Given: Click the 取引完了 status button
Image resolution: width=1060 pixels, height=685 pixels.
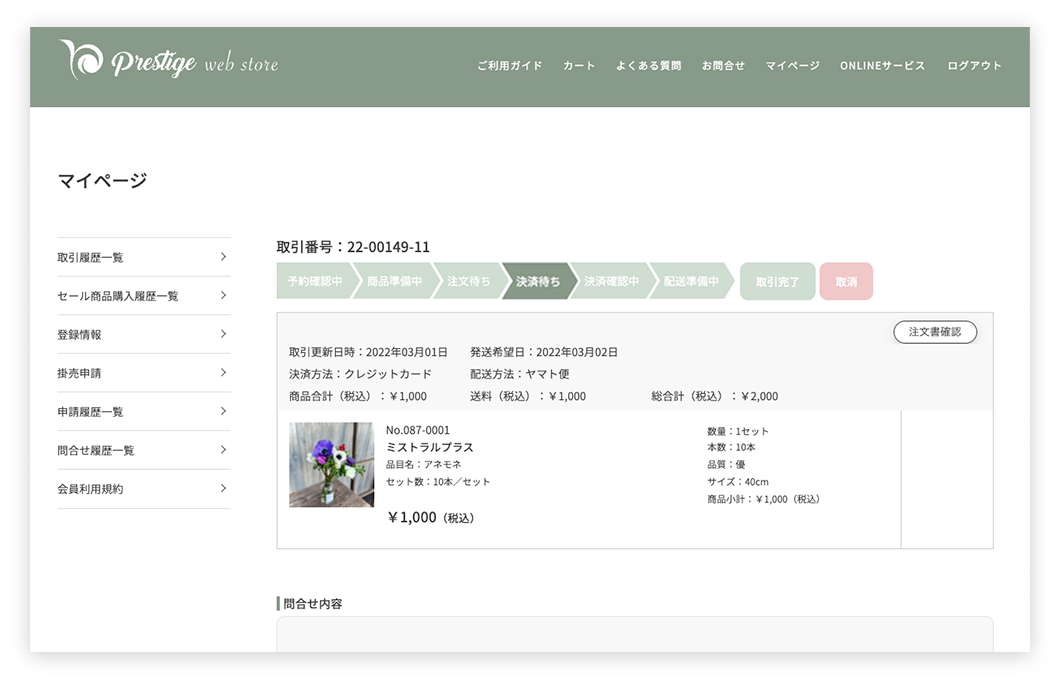Looking at the screenshot, I should click(x=777, y=282).
